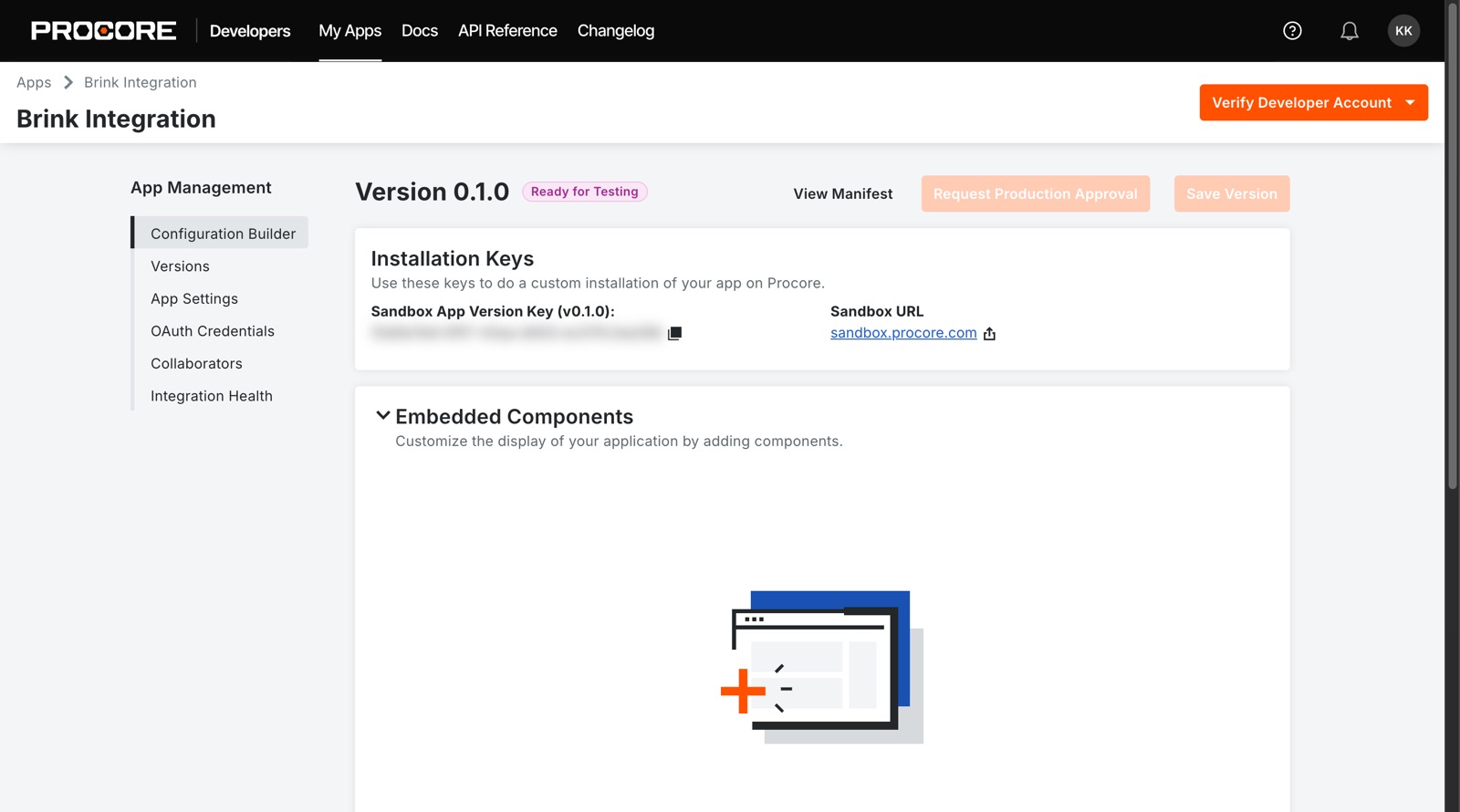
Task: Open OAuth Credentials page
Action: (213, 331)
